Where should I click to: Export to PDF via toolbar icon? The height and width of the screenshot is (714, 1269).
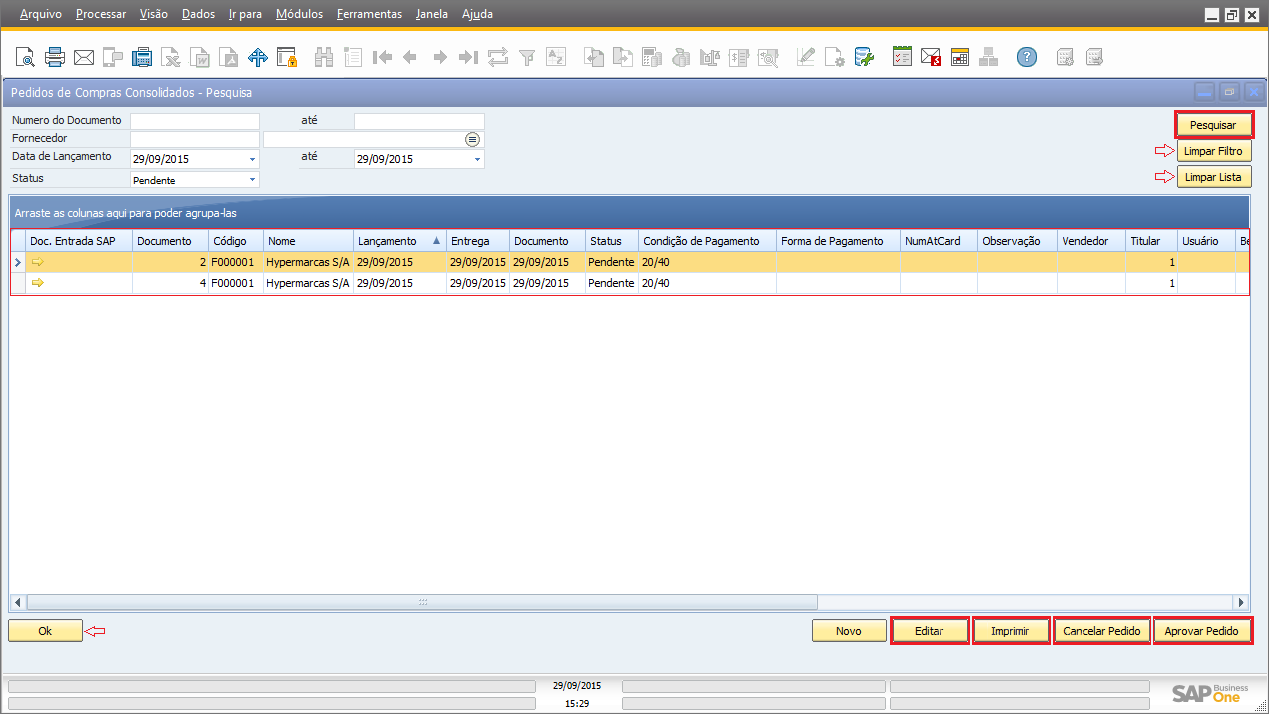click(230, 57)
